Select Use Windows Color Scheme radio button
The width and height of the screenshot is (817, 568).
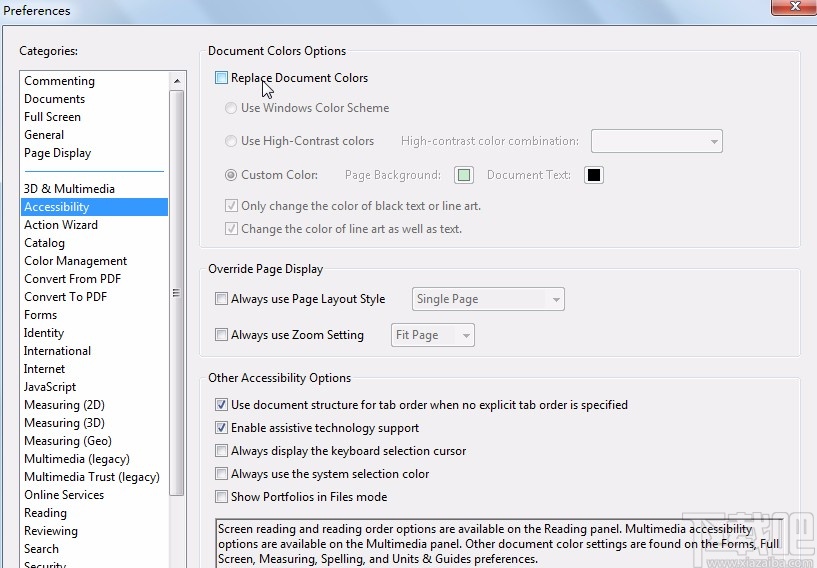click(x=230, y=108)
